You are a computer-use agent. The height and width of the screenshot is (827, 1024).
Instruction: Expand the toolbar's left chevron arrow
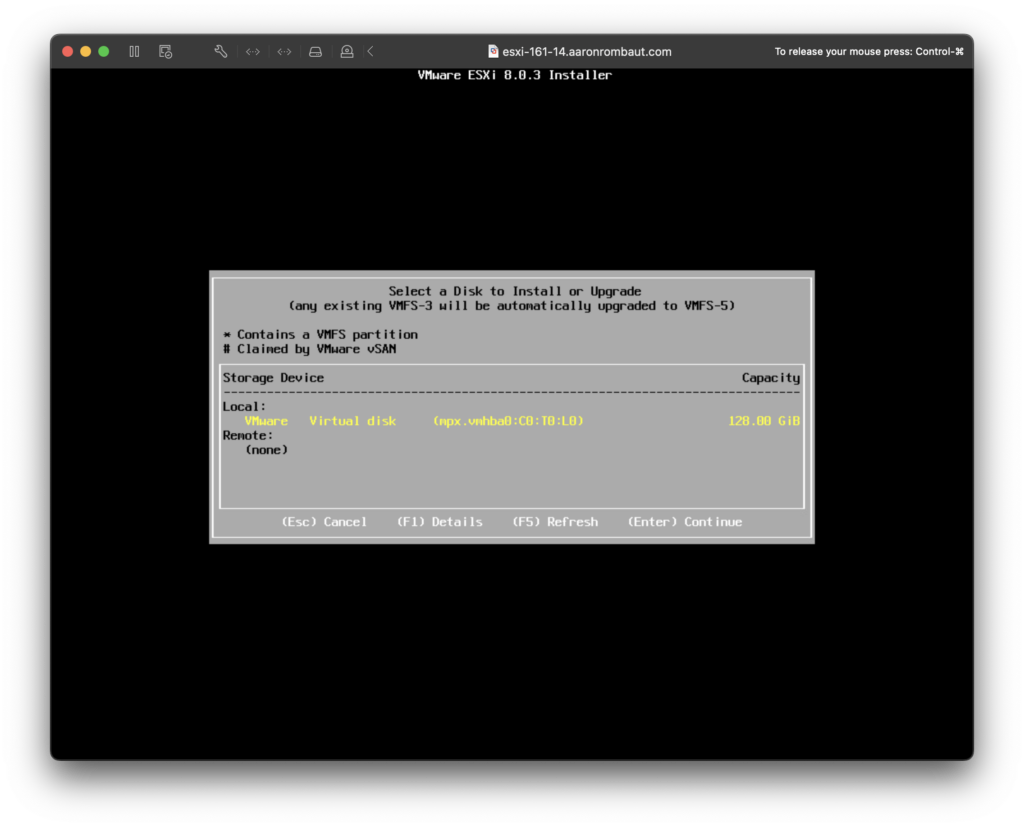[x=370, y=51]
